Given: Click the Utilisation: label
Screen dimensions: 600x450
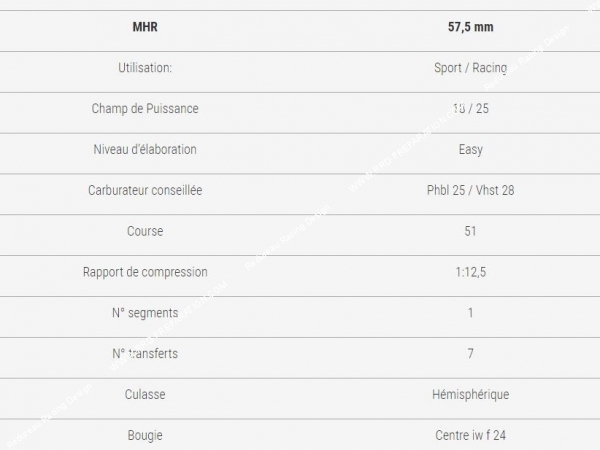Looking at the screenshot, I should click(145, 68).
